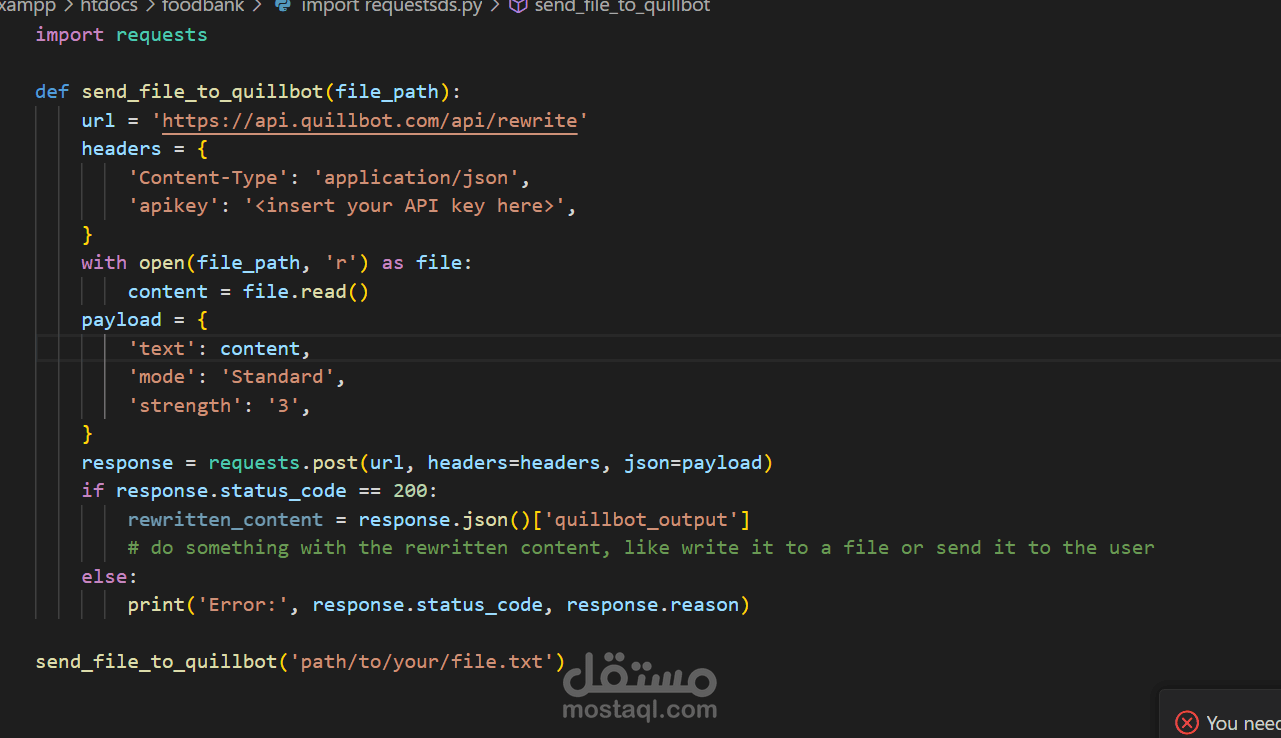This screenshot has width=1281, height=738.
Task: Open the htdocs breadcrumb dropdown
Action: click(x=108, y=7)
